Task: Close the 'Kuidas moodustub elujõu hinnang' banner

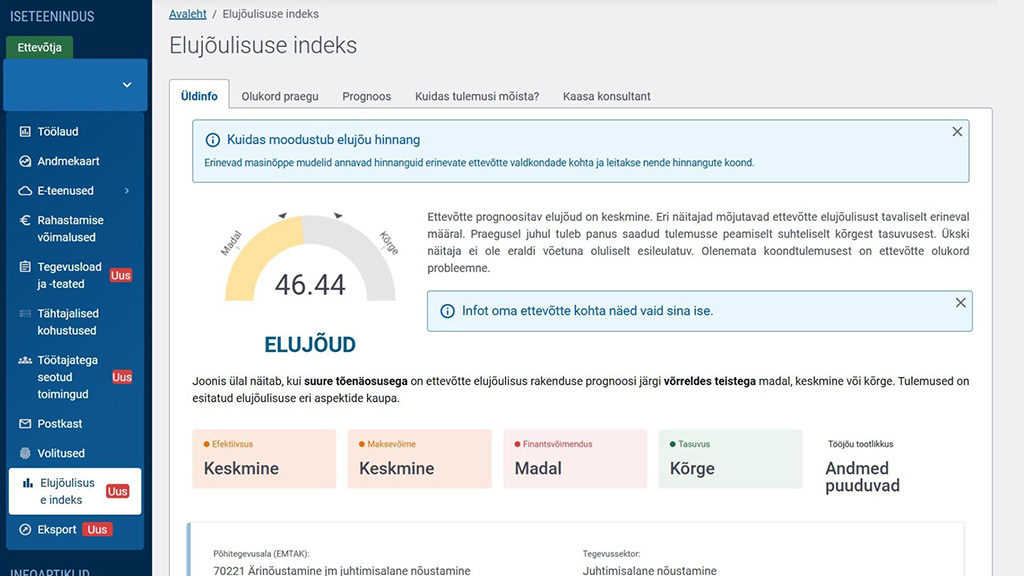Action: pos(957,132)
